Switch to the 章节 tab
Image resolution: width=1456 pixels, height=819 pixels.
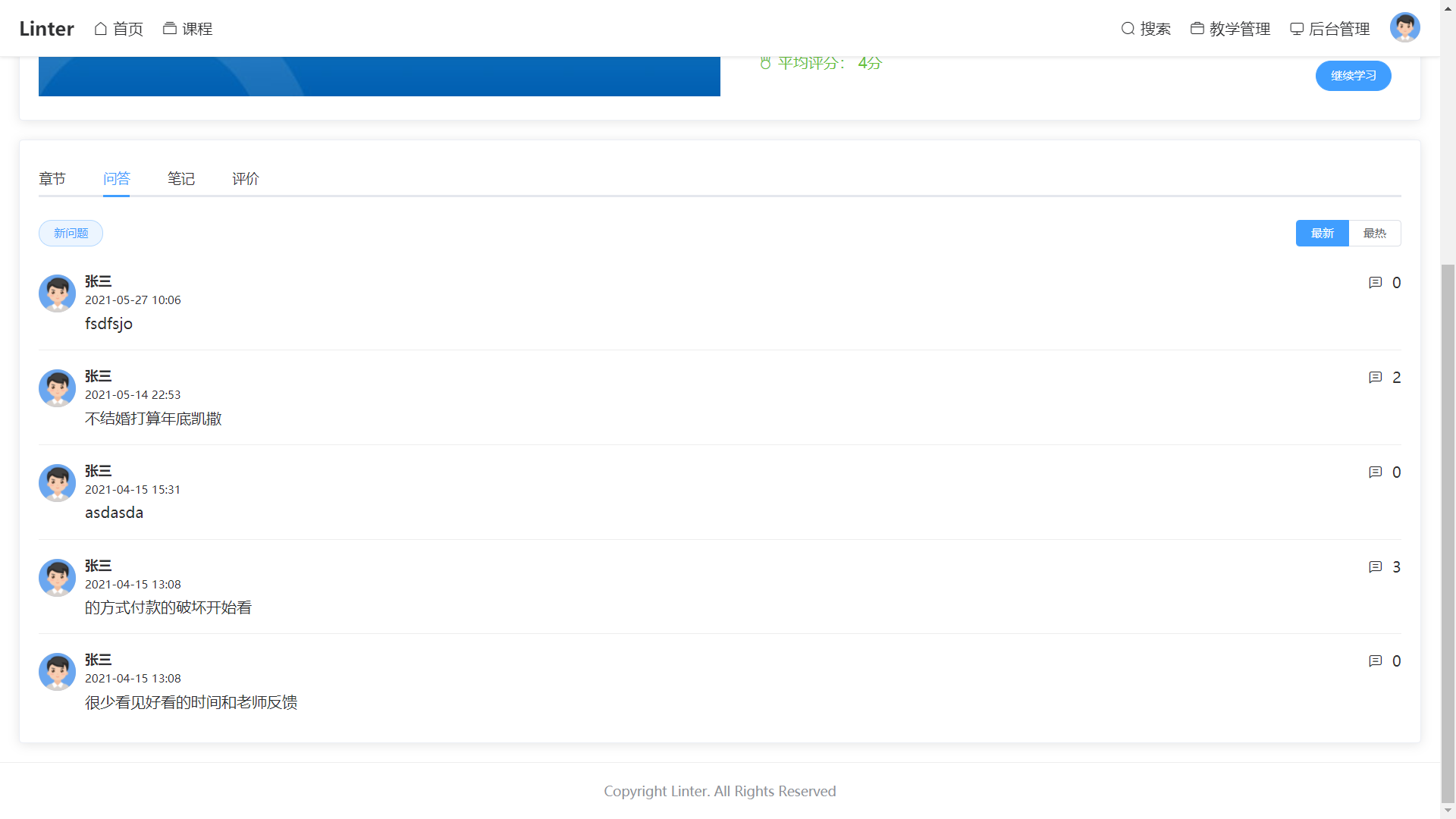[x=52, y=179]
